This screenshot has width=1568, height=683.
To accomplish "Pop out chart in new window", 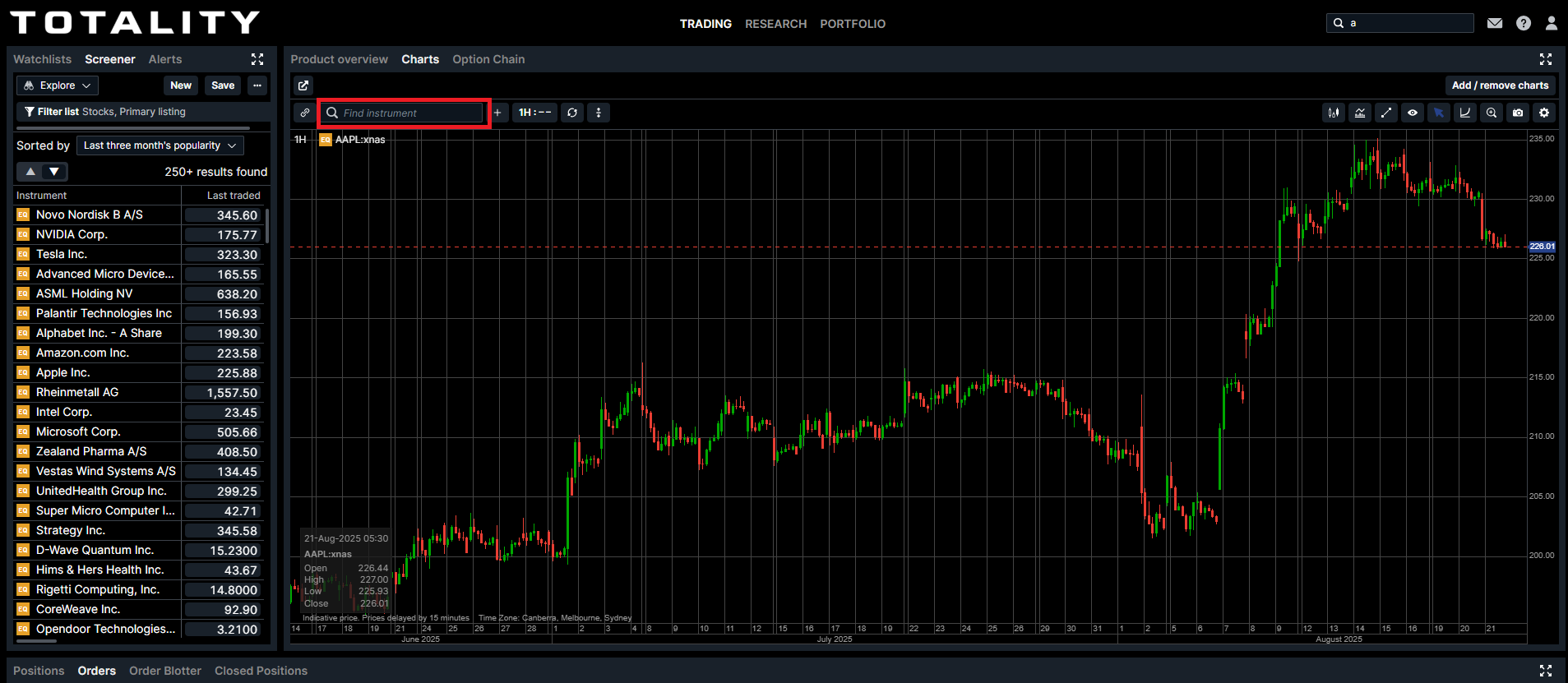I will click(303, 85).
